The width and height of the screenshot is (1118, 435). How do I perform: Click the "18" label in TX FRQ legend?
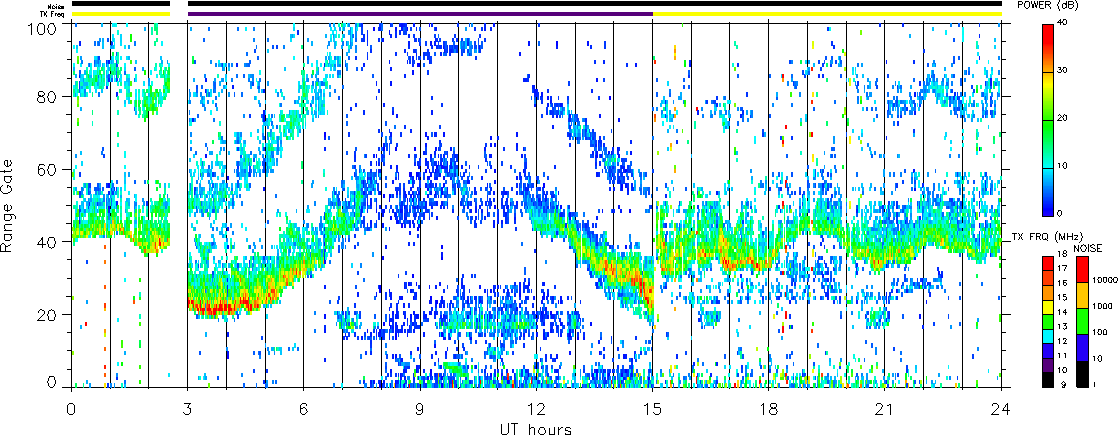pyautogui.click(x=1063, y=255)
